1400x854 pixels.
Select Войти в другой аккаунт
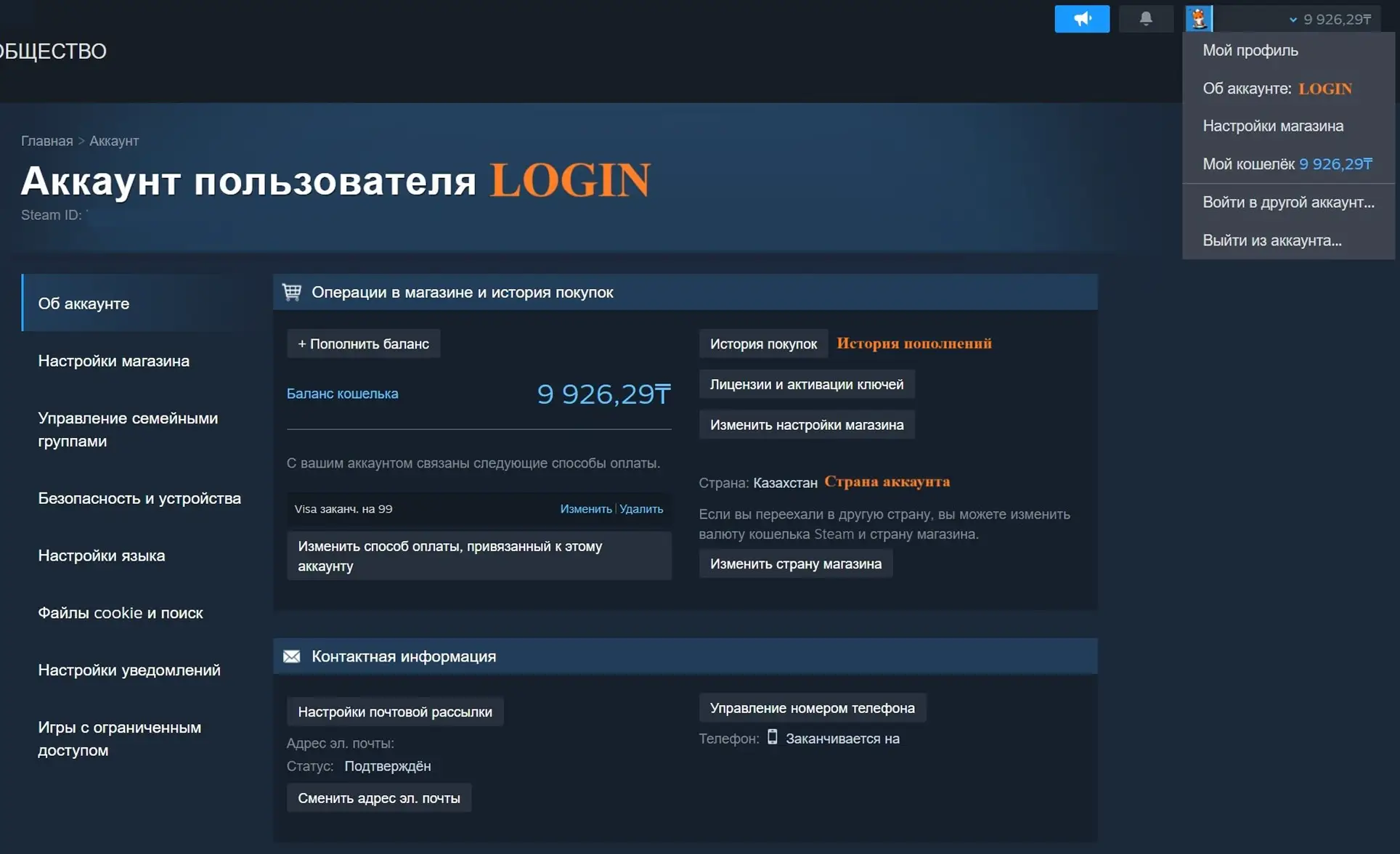point(1288,203)
